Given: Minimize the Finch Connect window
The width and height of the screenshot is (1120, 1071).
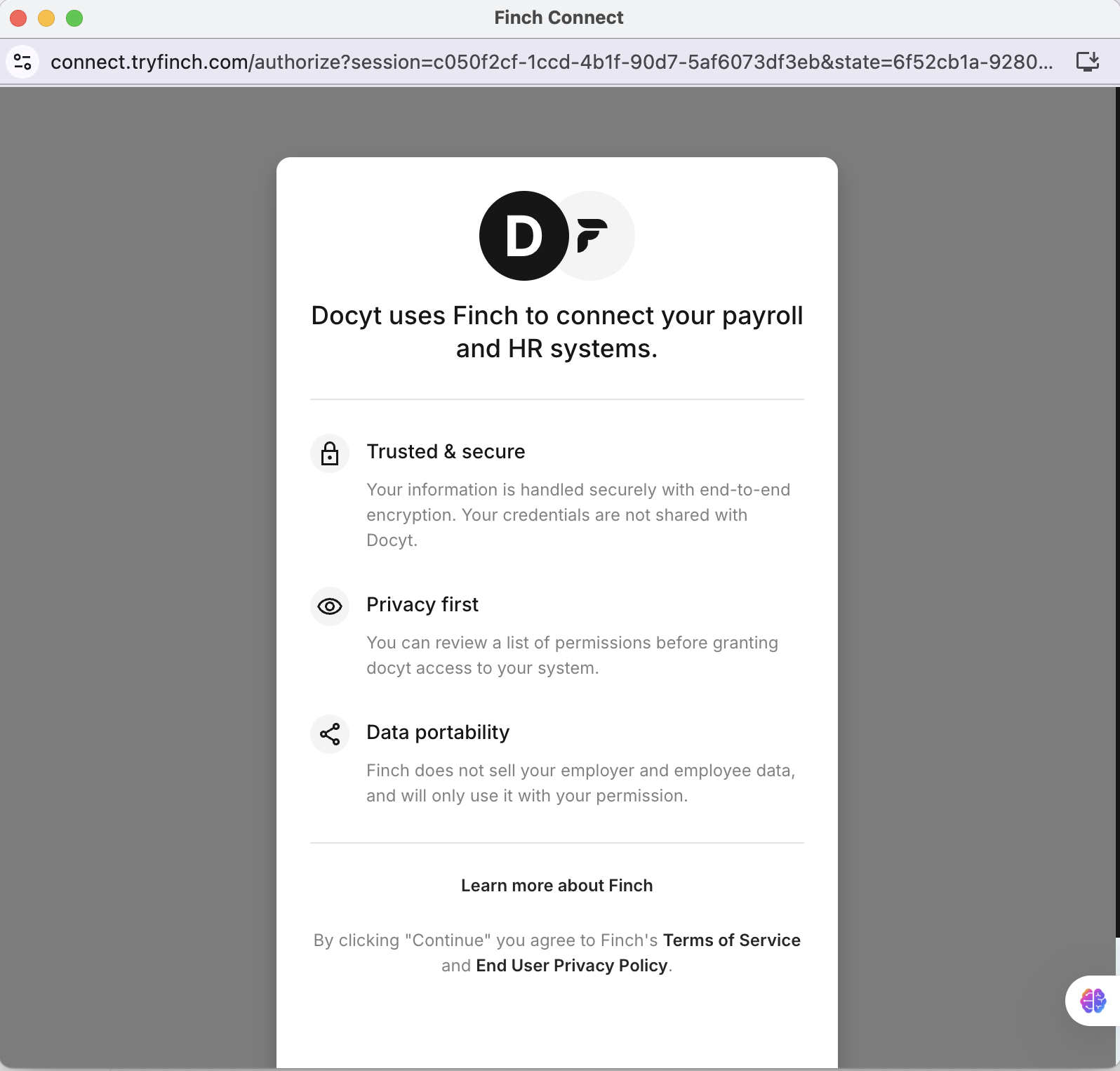Looking at the screenshot, I should point(46,18).
